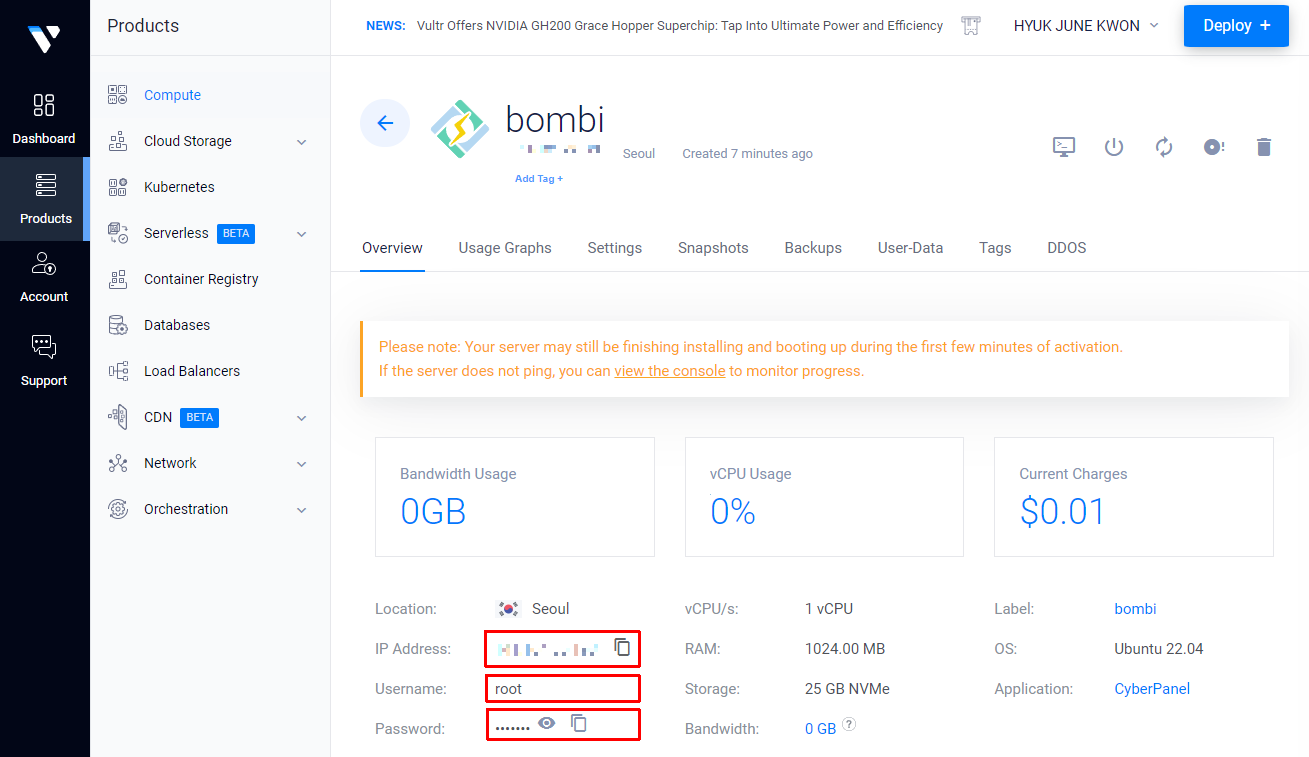Click the Current Charges $0.01 card
Screen dimensions: 1309x757
pyautogui.click(x=1134, y=497)
